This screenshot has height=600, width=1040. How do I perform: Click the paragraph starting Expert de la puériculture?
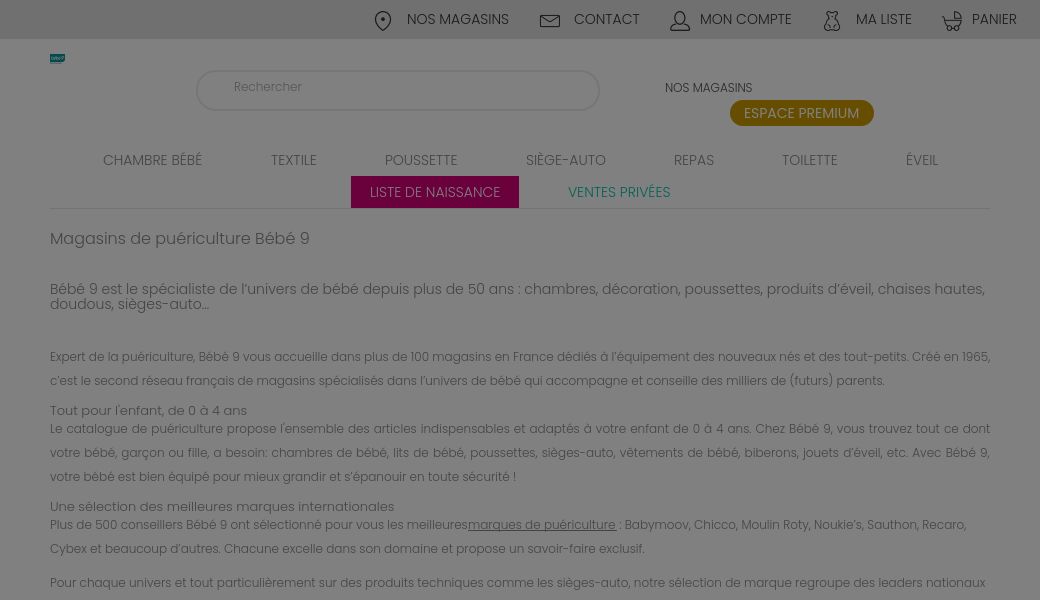click(520, 369)
